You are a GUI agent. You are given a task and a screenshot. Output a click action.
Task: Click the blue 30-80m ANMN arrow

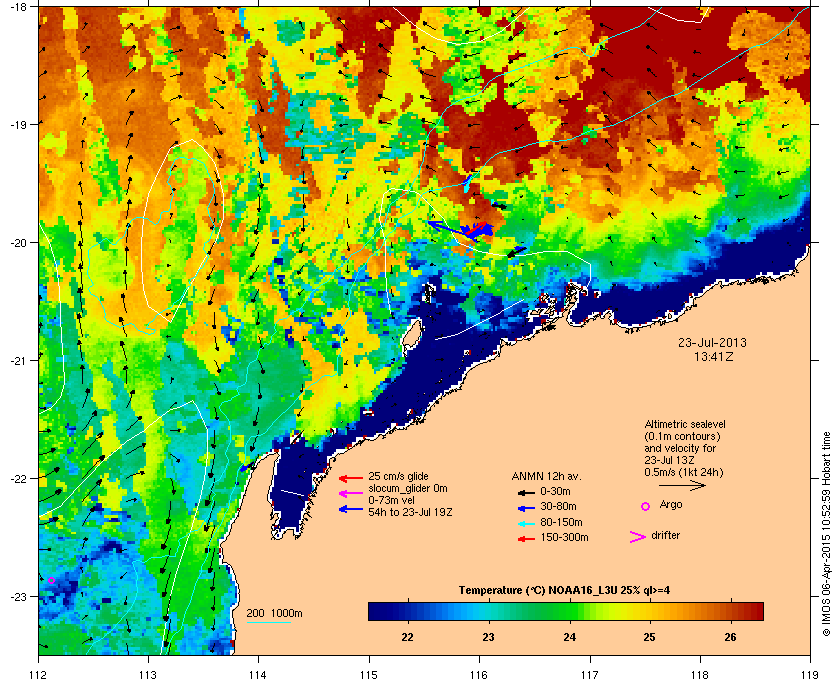[526, 508]
